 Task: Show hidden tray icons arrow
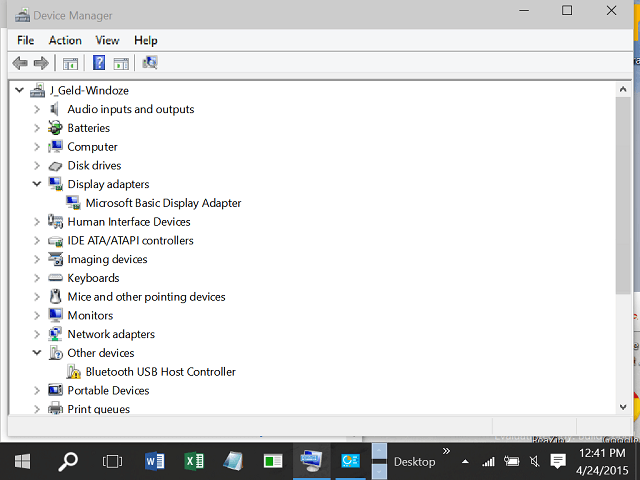tap(465, 462)
